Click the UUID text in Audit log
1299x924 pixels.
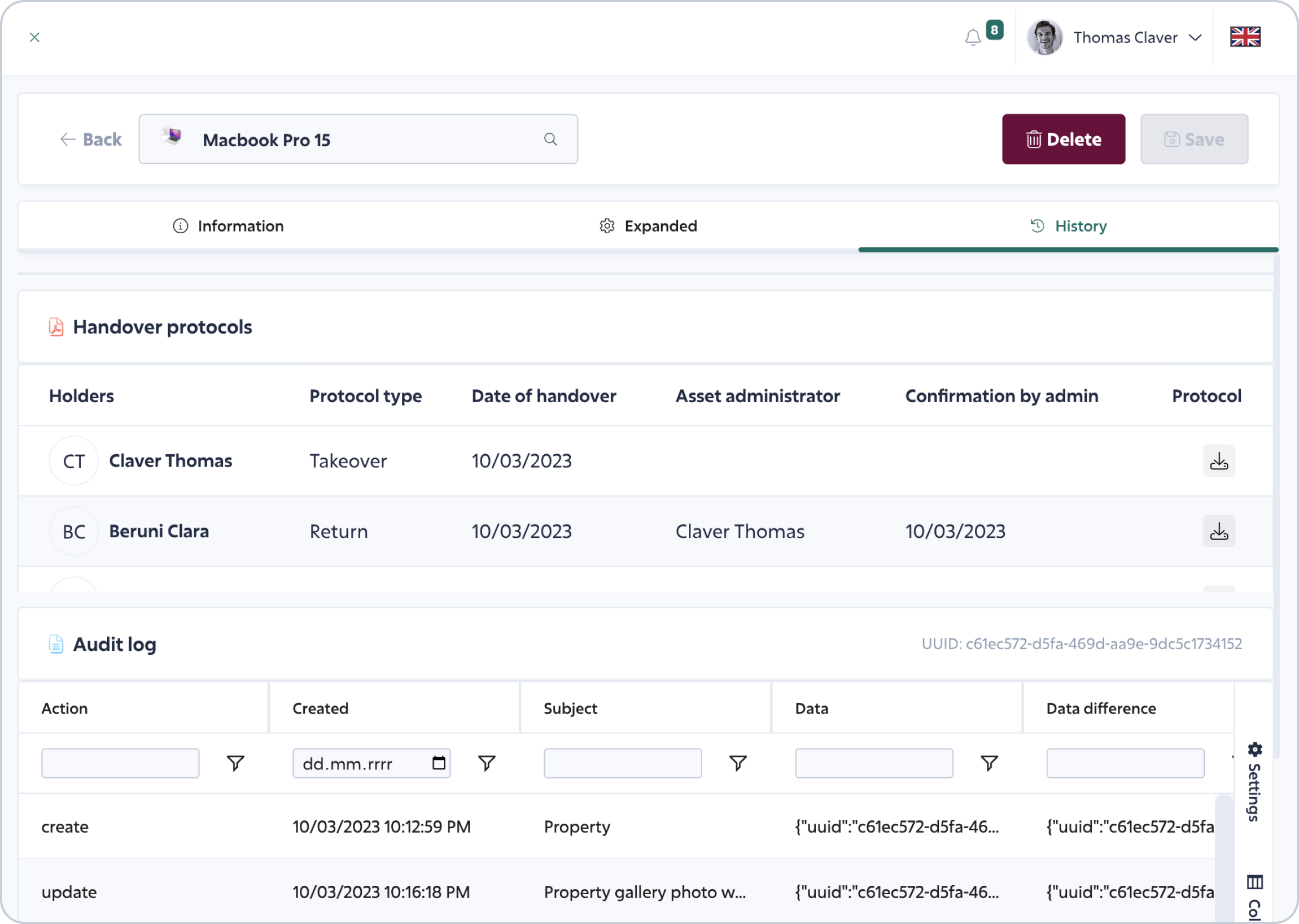[1082, 644]
